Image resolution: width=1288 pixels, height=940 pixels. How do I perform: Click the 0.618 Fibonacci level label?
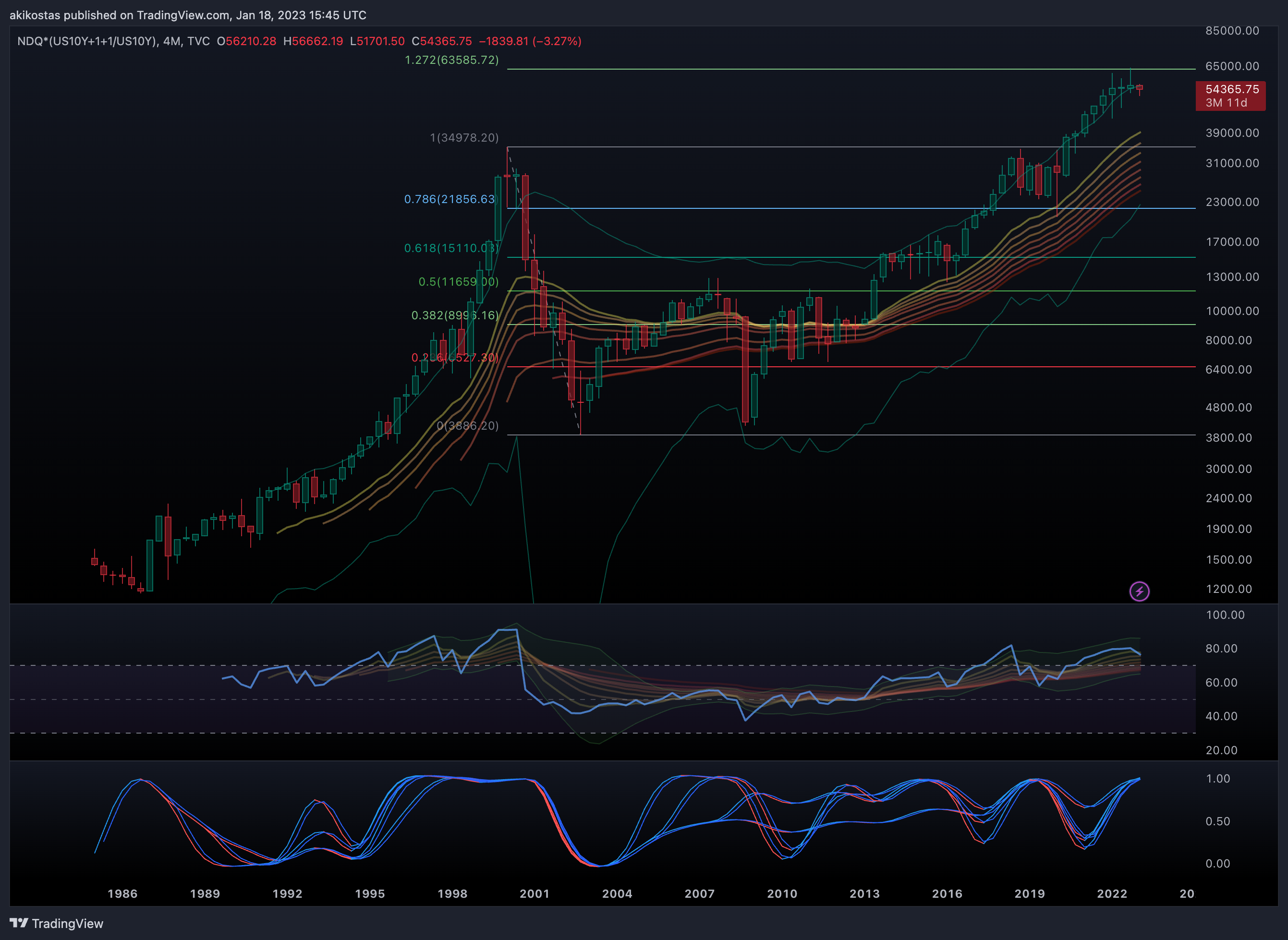coord(451,248)
